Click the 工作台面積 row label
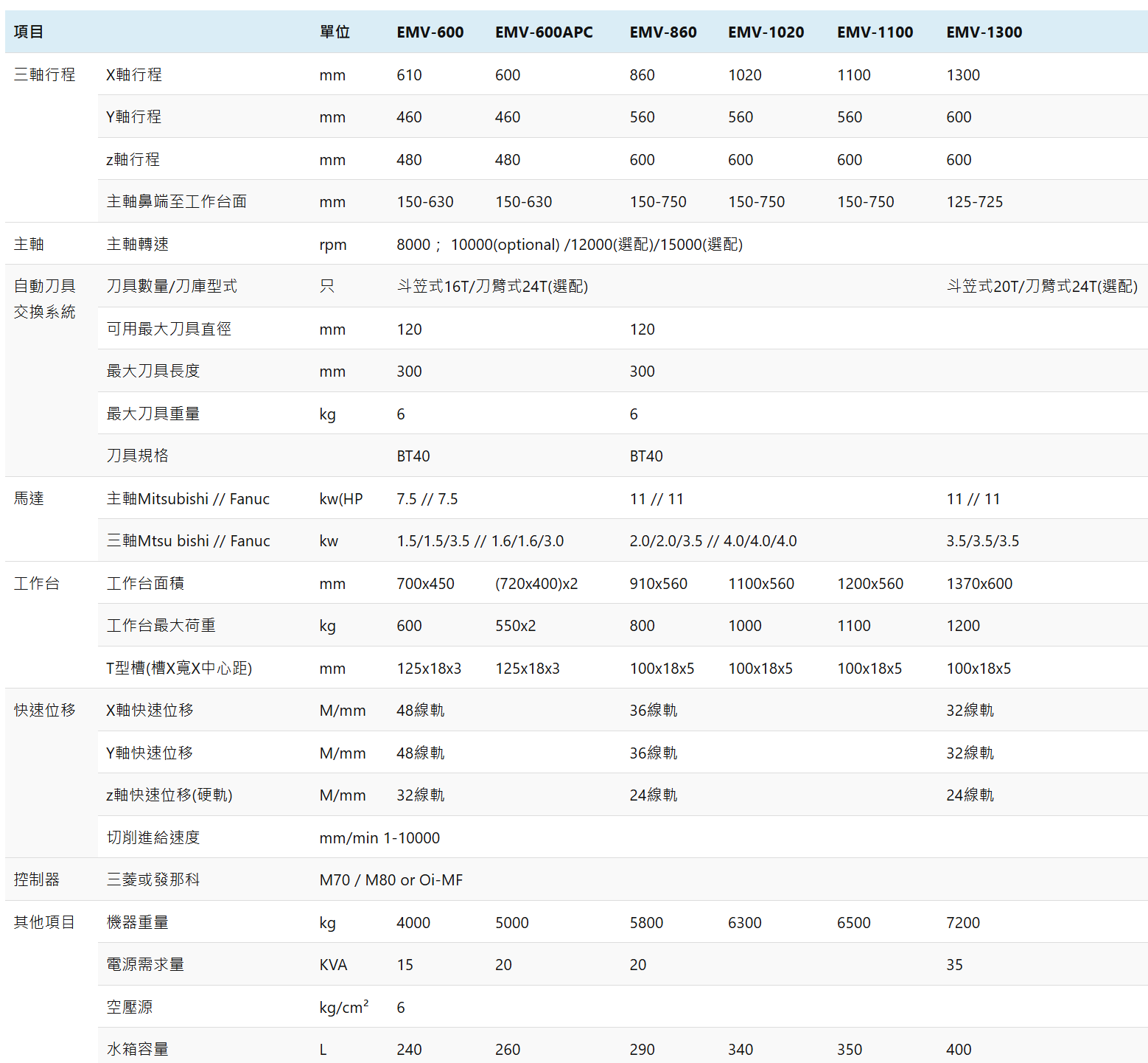Viewport: 1148px width, 1063px height. tap(145, 583)
